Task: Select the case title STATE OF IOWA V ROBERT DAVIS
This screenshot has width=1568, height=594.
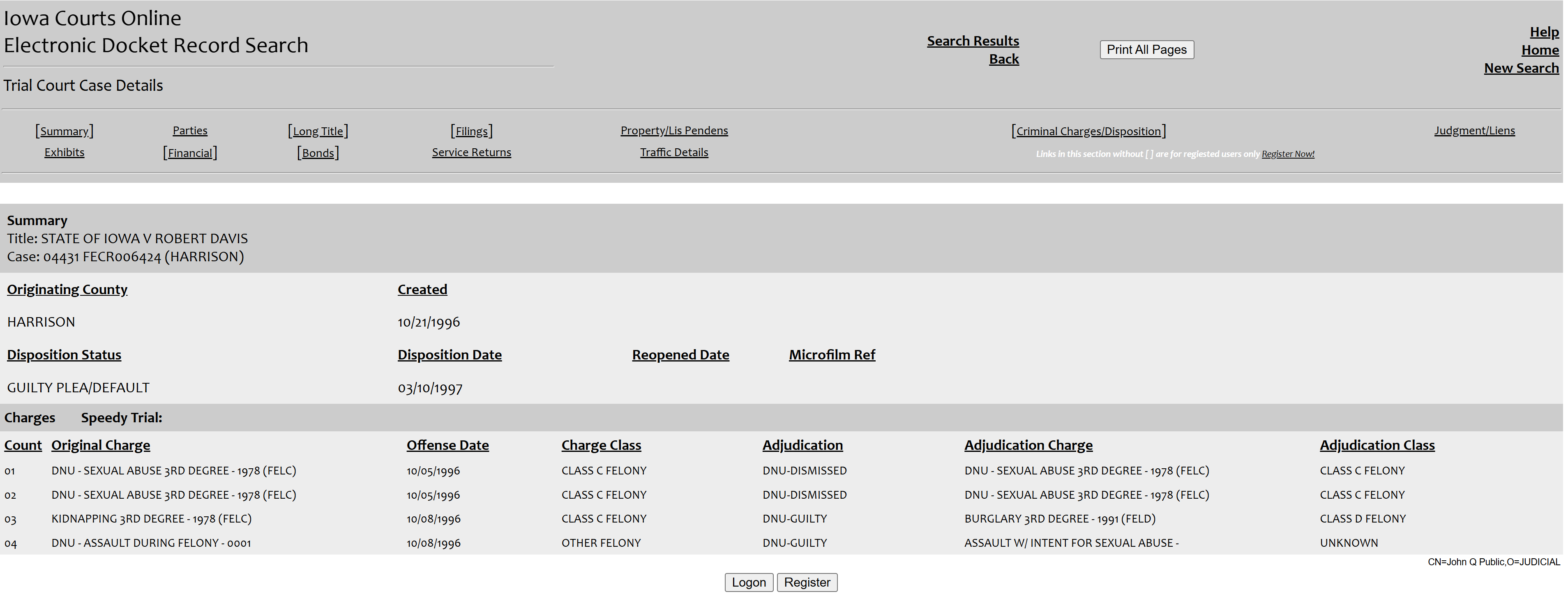Action: tap(144, 239)
